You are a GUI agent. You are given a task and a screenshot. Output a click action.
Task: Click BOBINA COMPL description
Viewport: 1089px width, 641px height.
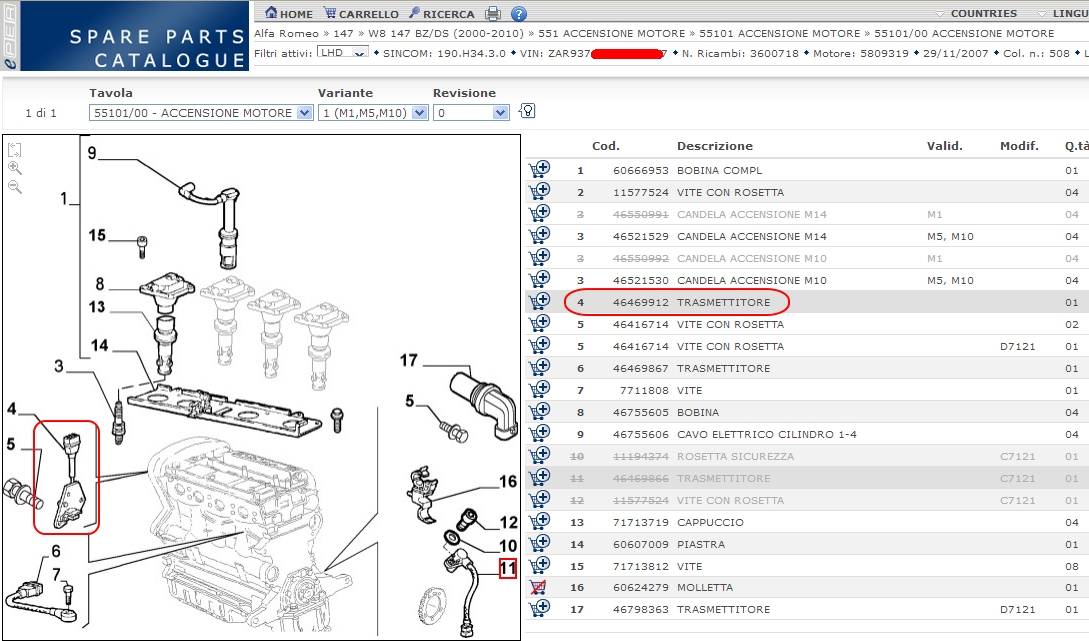(x=720, y=170)
